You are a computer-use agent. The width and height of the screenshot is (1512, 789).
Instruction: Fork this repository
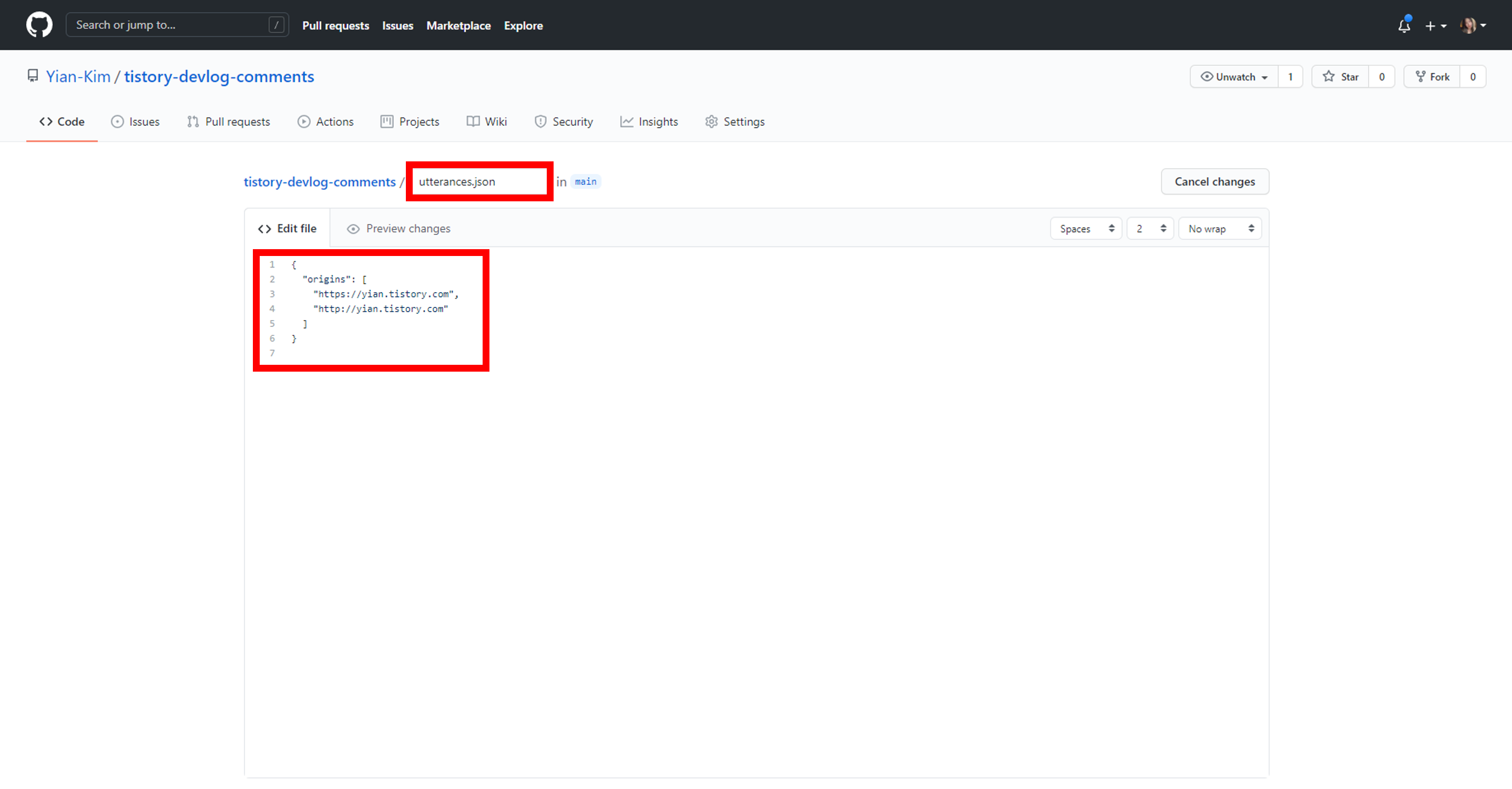pos(1432,77)
